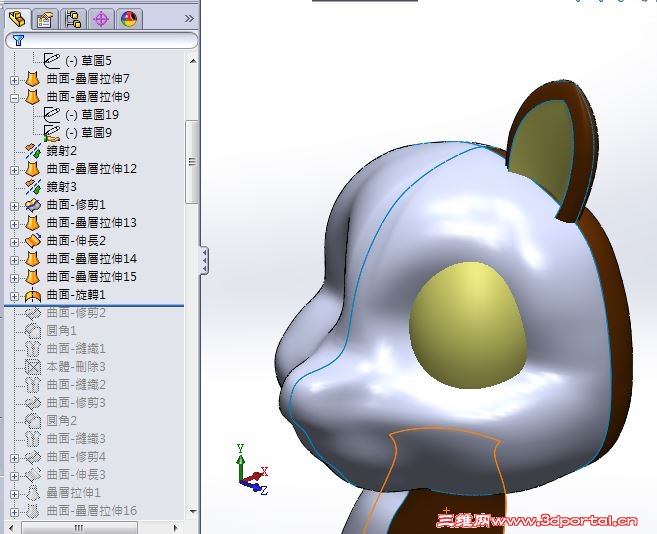Select the 鏡射2 mirror feature icon
This screenshot has width=657, height=534.
tap(33, 151)
